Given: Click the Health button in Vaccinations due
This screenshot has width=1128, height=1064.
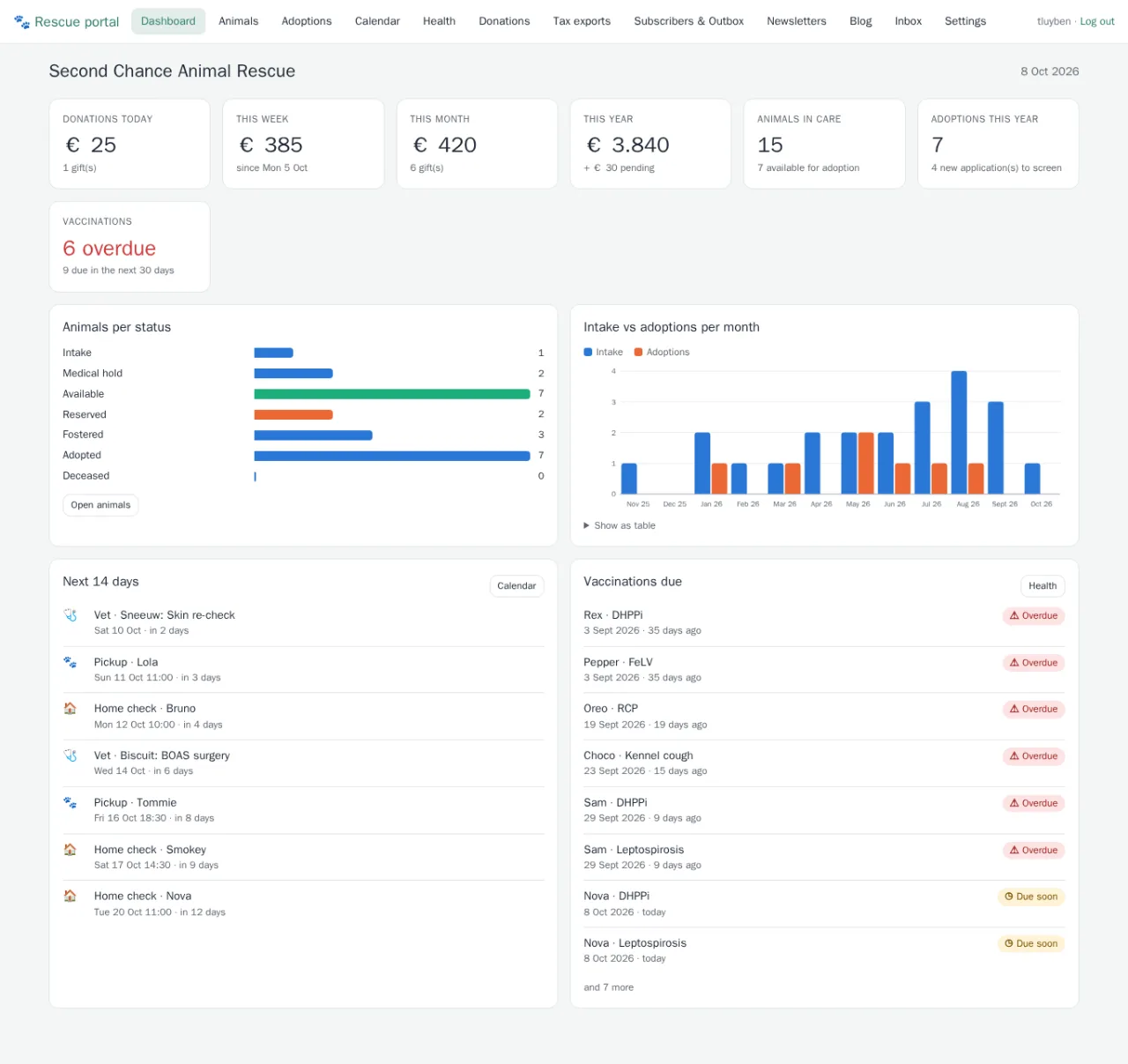Looking at the screenshot, I should coord(1043,586).
